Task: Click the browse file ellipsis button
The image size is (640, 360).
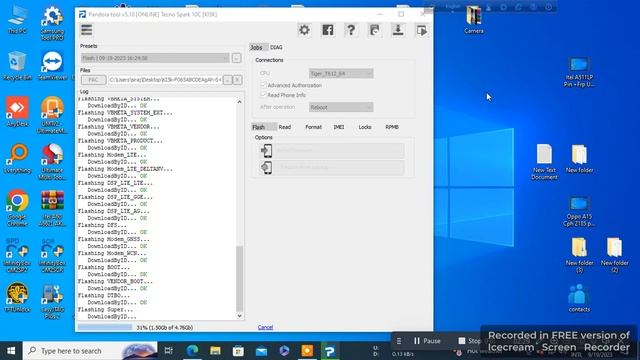Action: point(228,80)
